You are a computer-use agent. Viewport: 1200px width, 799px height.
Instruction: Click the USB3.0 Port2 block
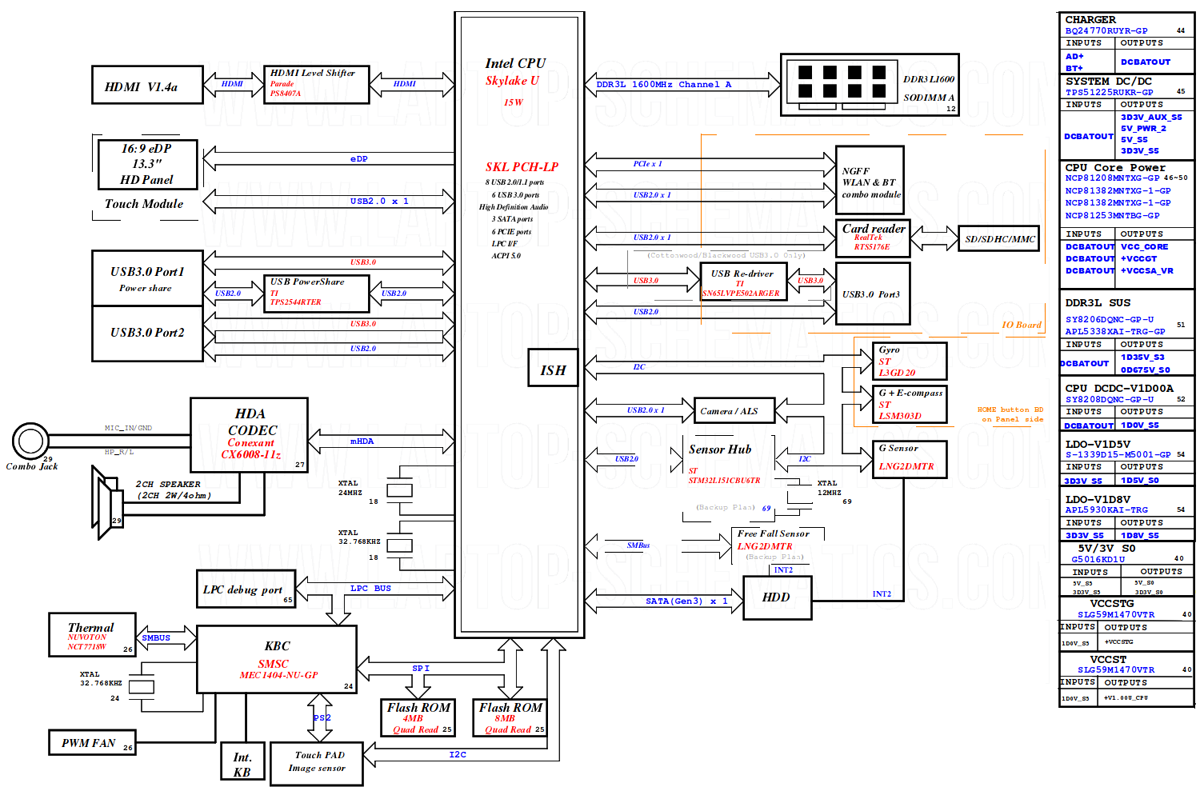click(148, 333)
